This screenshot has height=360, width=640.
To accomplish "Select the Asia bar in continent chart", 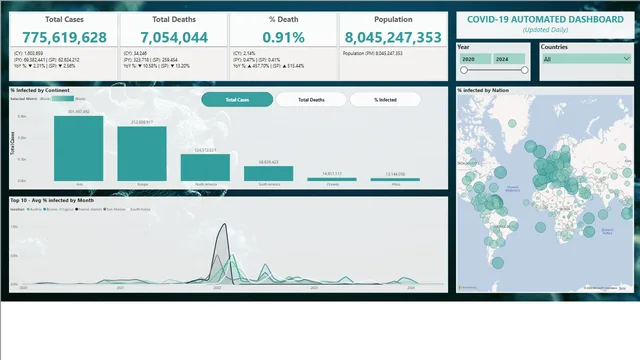I will (x=78, y=148).
